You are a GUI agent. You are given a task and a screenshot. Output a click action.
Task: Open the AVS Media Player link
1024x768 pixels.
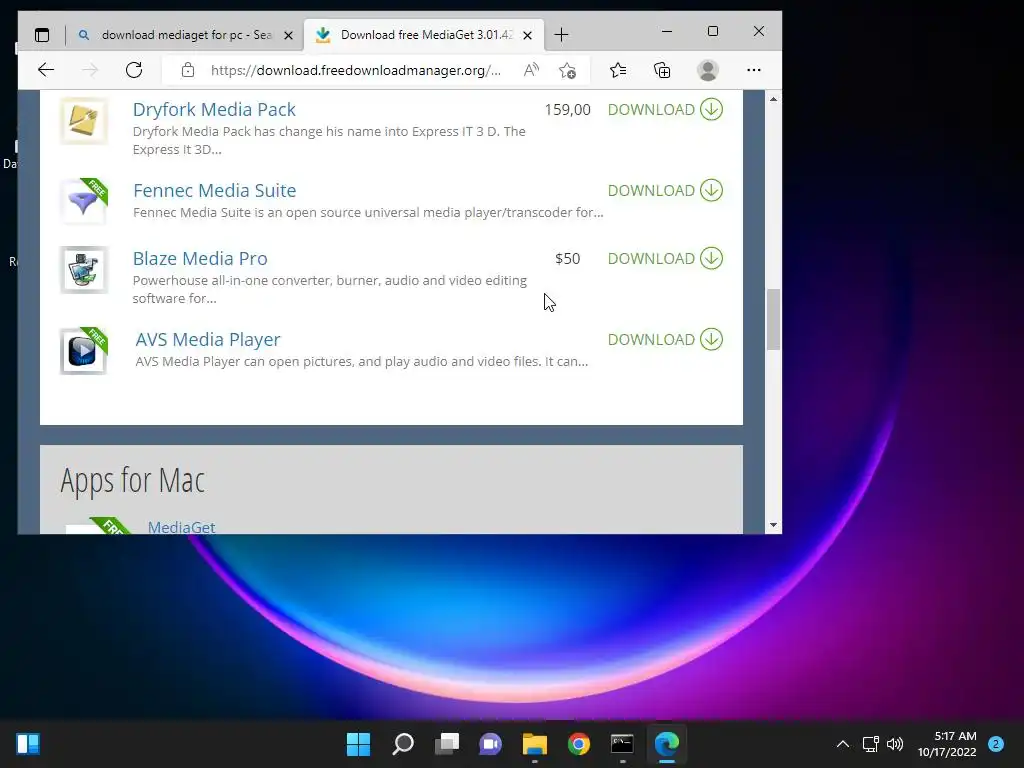coord(208,339)
